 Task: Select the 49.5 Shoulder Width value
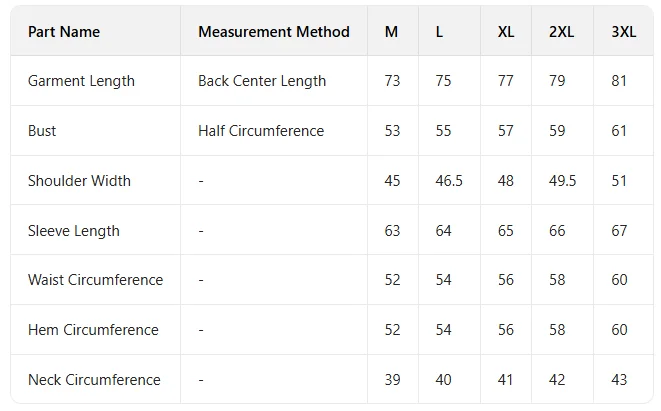coord(563,181)
